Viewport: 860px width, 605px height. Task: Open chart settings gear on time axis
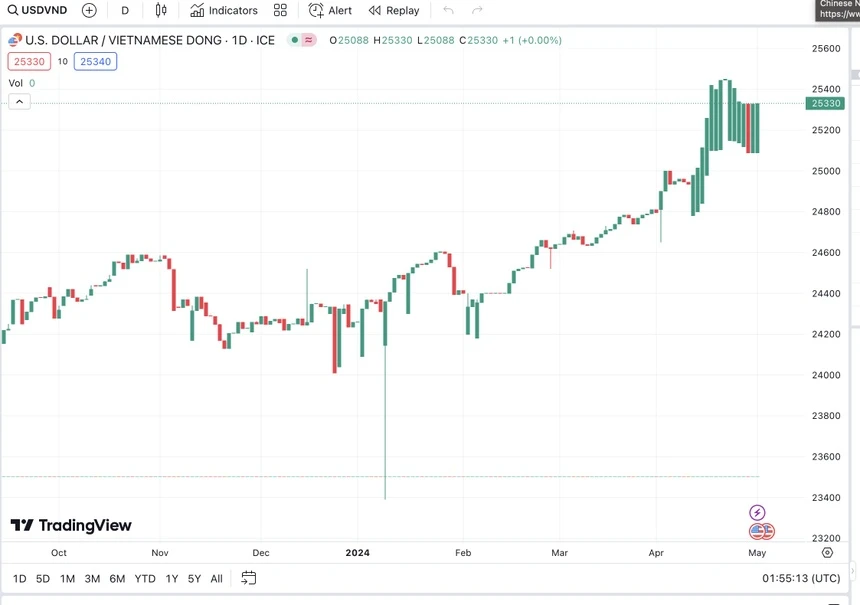tap(827, 552)
